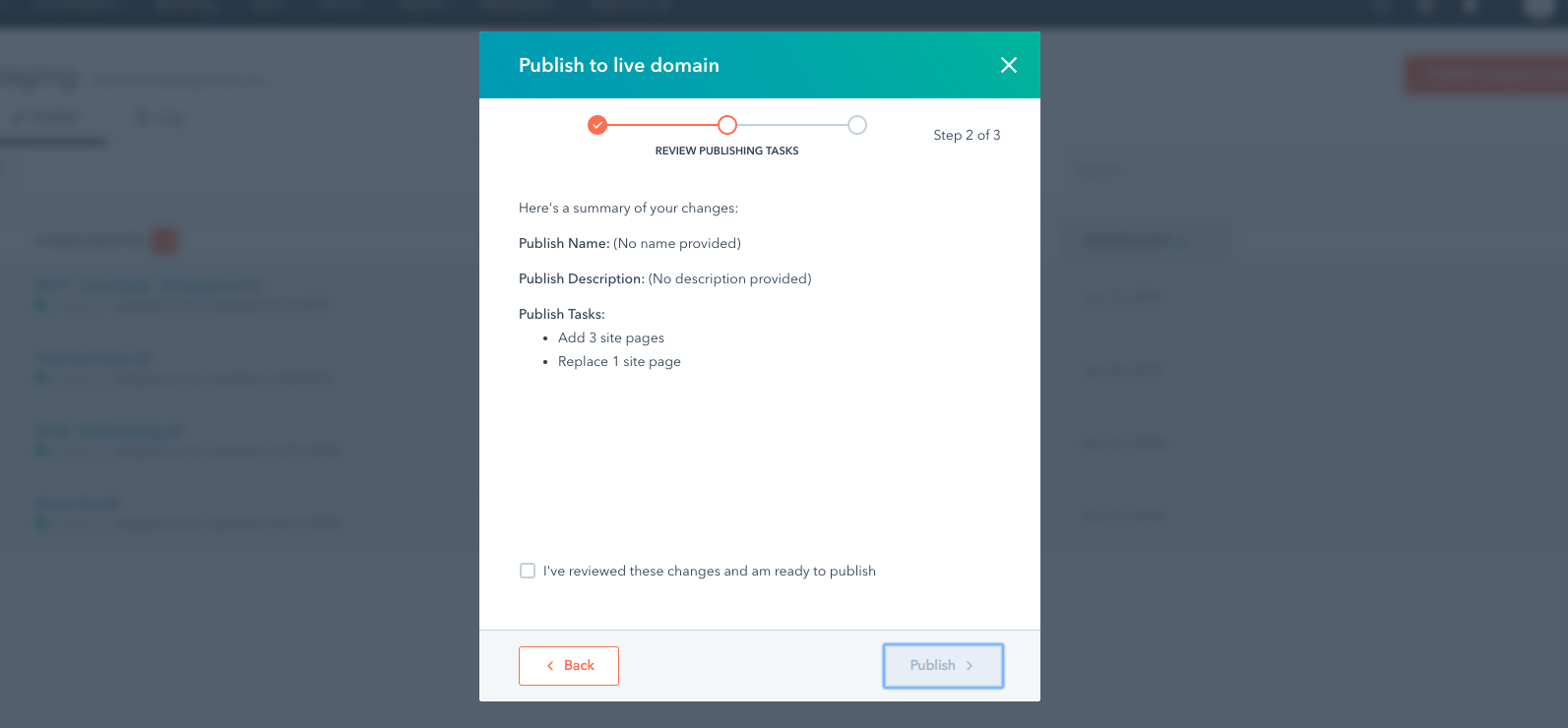Viewport: 1568px width, 728px height.
Task: Click the left chevron inside Back button
Action: (550, 666)
